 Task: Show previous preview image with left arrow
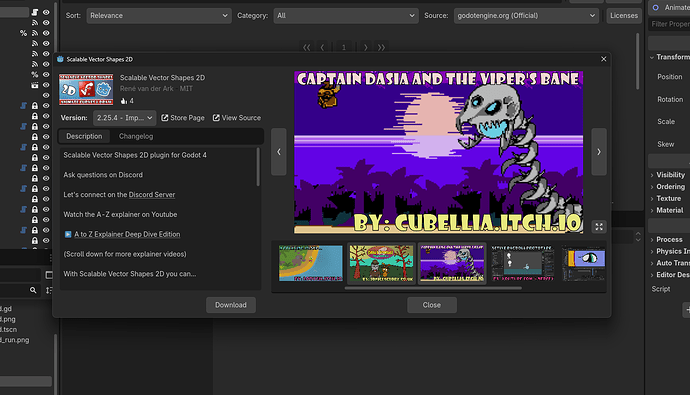click(x=279, y=152)
